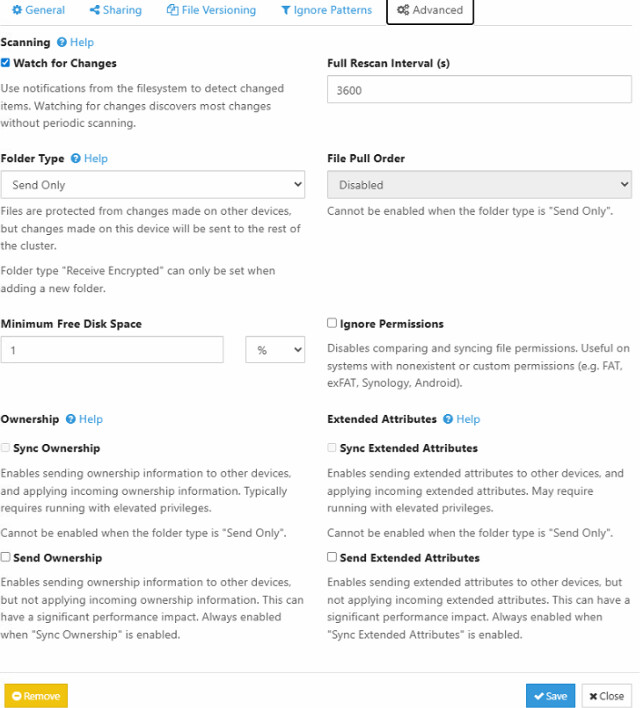Click the Extended Attributes help icon
Viewport: 642px width, 708px height.
pos(448,420)
